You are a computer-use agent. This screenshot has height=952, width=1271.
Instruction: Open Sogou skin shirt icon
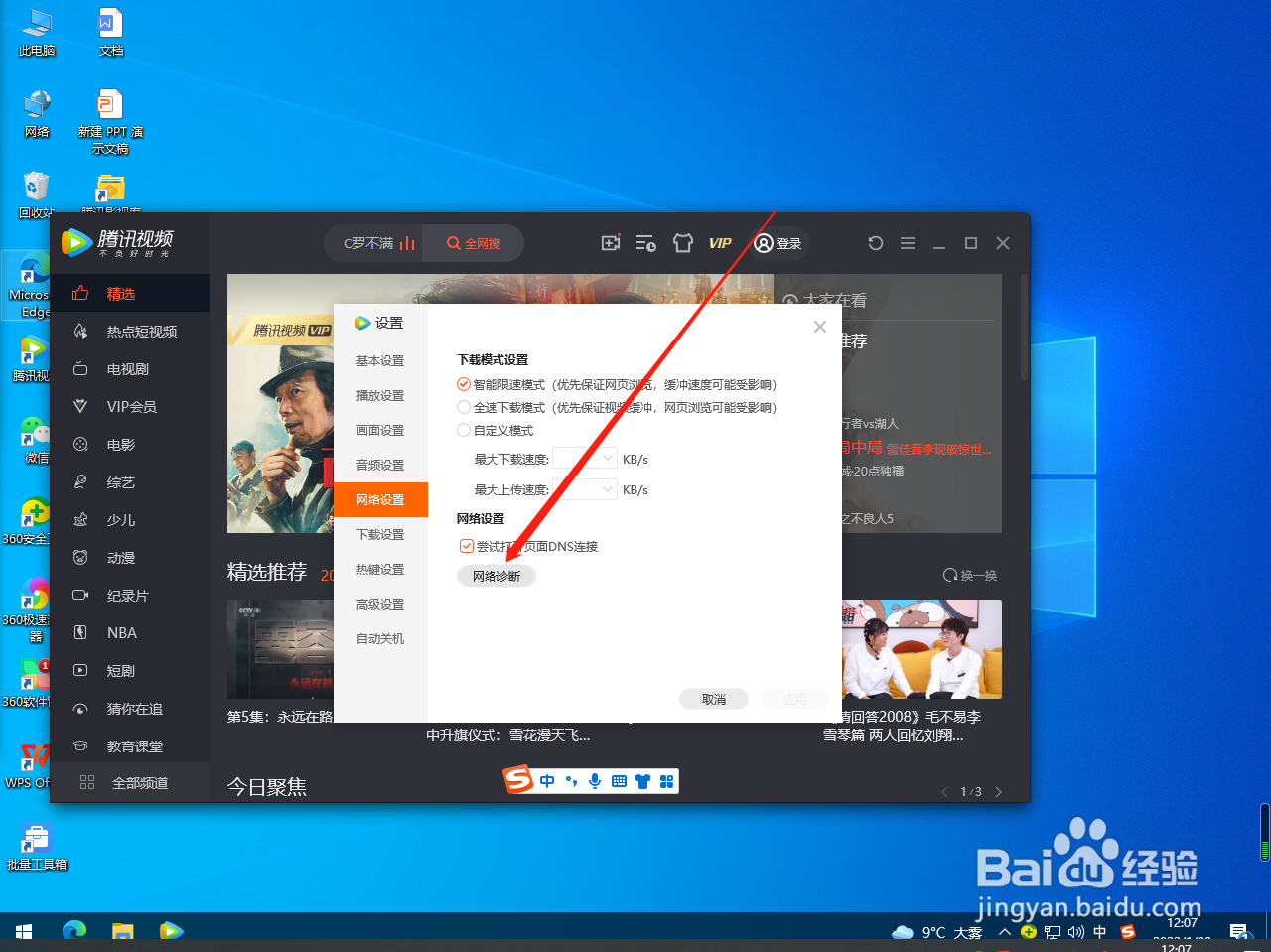pyautogui.click(x=642, y=781)
